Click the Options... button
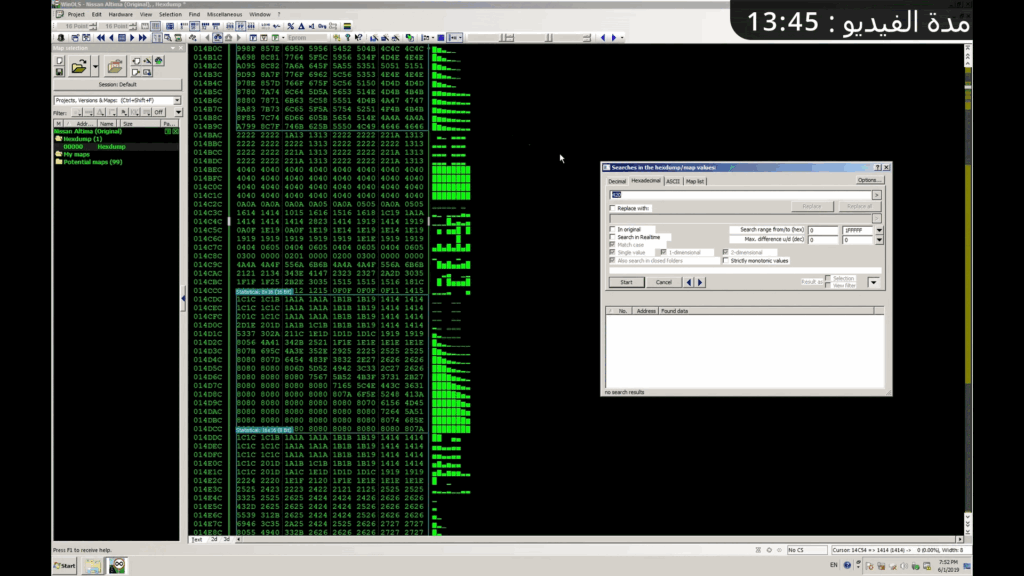This screenshot has width=1024, height=576. [870, 180]
